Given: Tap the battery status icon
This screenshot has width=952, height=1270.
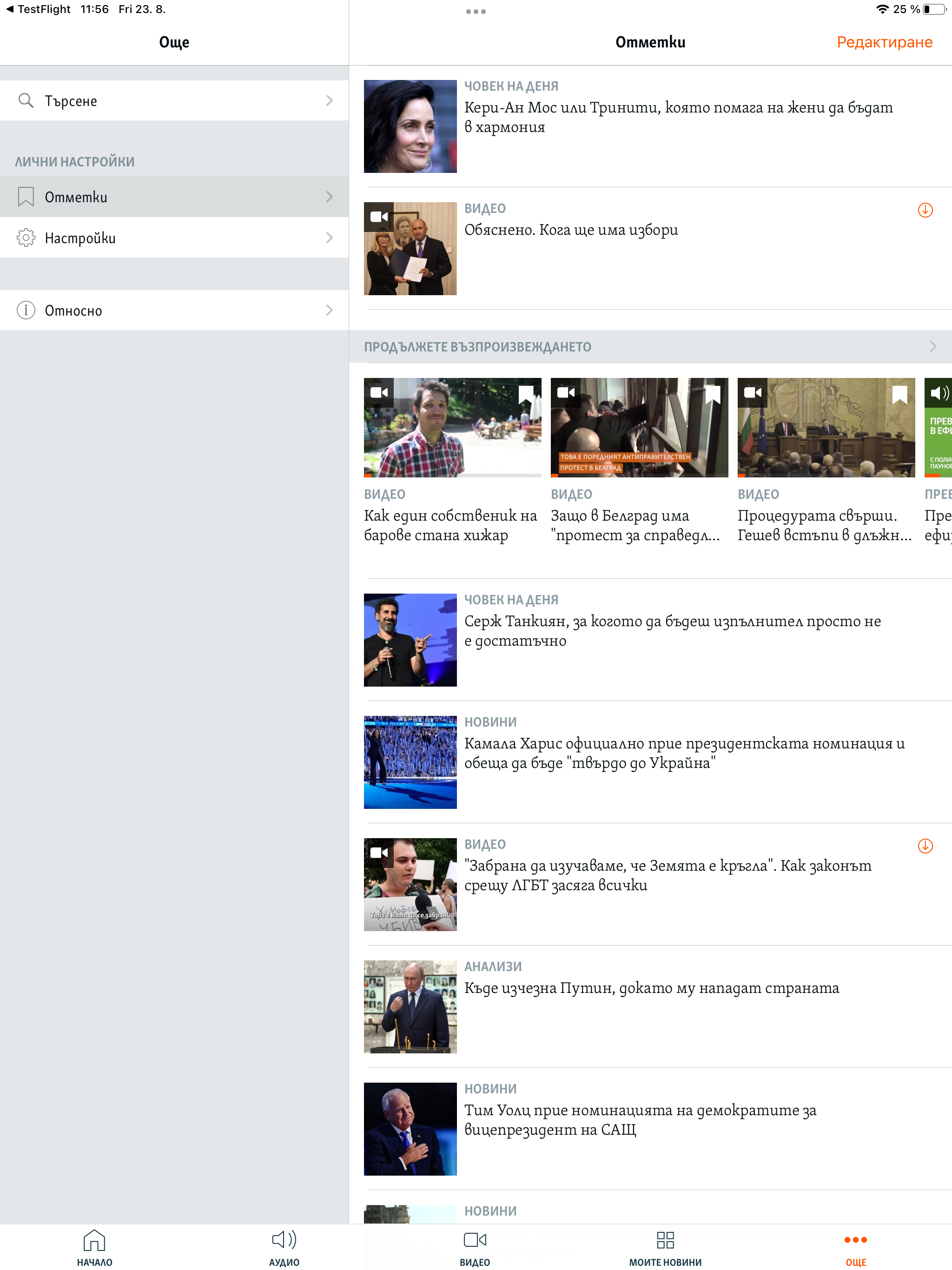Looking at the screenshot, I should 934,9.
